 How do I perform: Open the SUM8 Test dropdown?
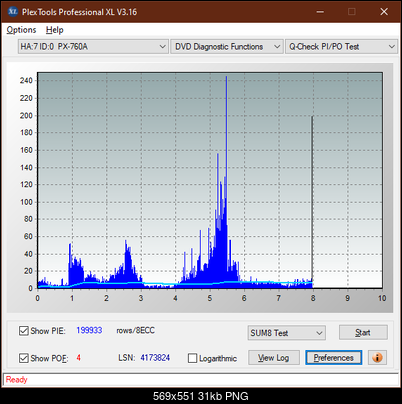287,333
